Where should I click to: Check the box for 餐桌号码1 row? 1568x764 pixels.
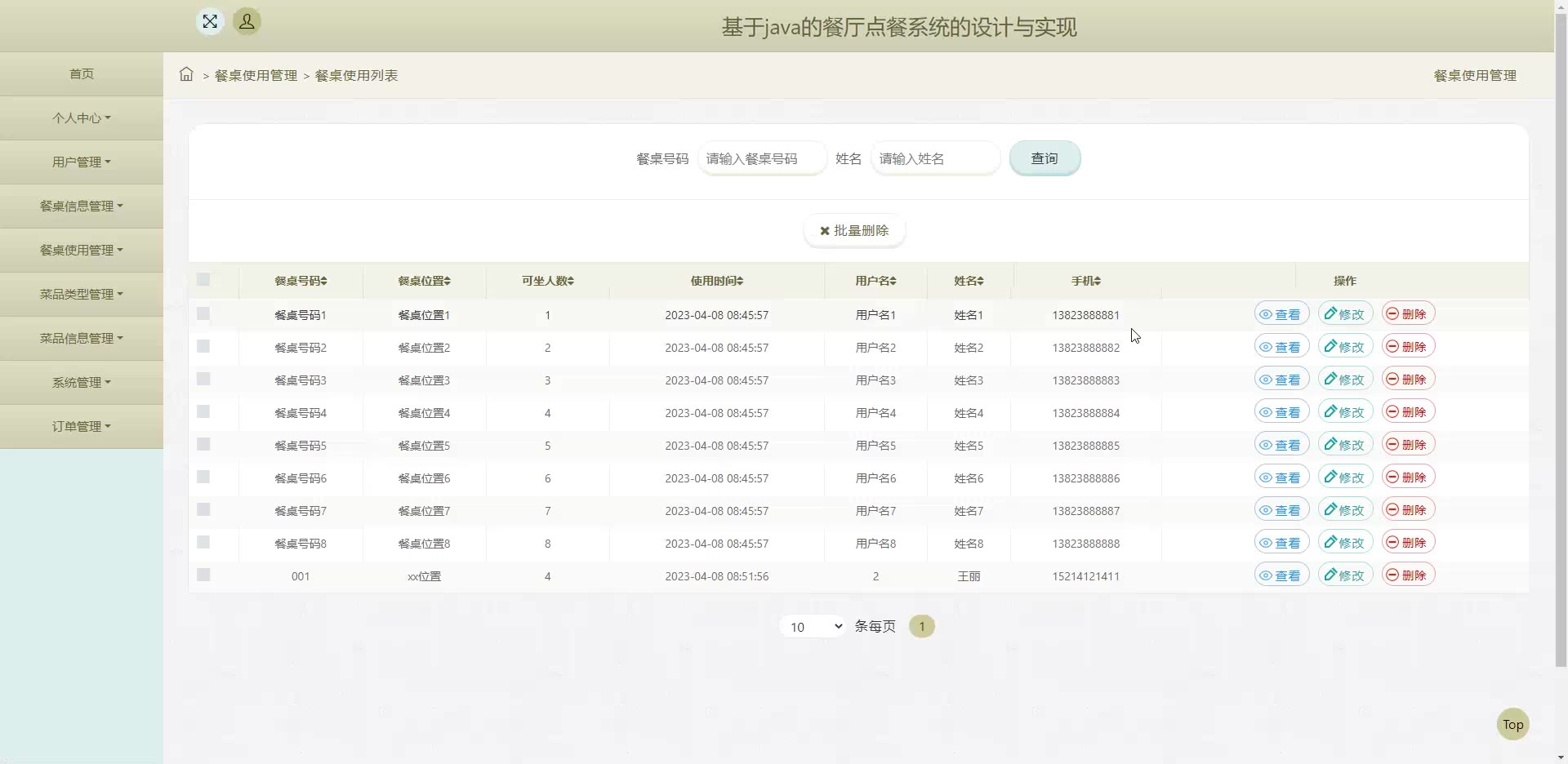[203, 313]
